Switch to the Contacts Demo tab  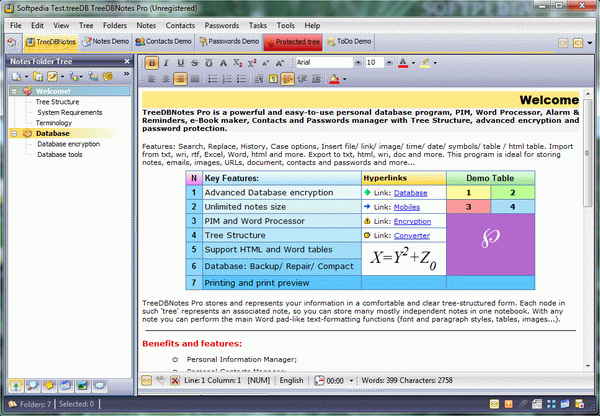[x=166, y=42]
